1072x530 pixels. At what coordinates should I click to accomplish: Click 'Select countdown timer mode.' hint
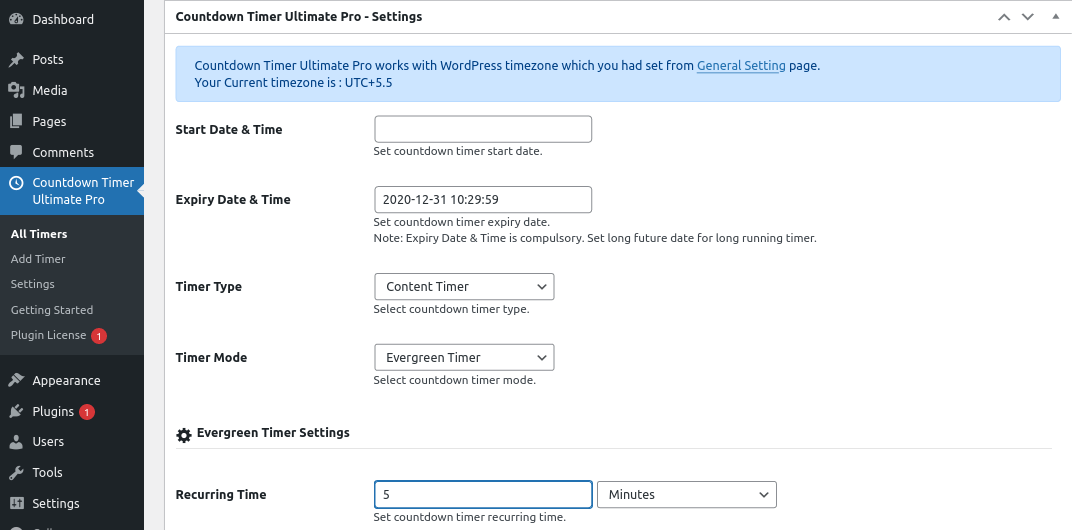[x=455, y=380]
